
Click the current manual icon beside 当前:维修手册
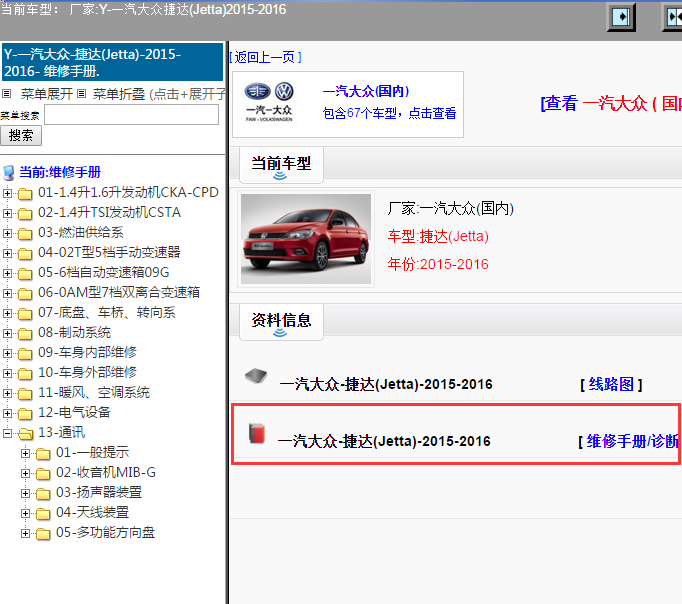click(9, 173)
